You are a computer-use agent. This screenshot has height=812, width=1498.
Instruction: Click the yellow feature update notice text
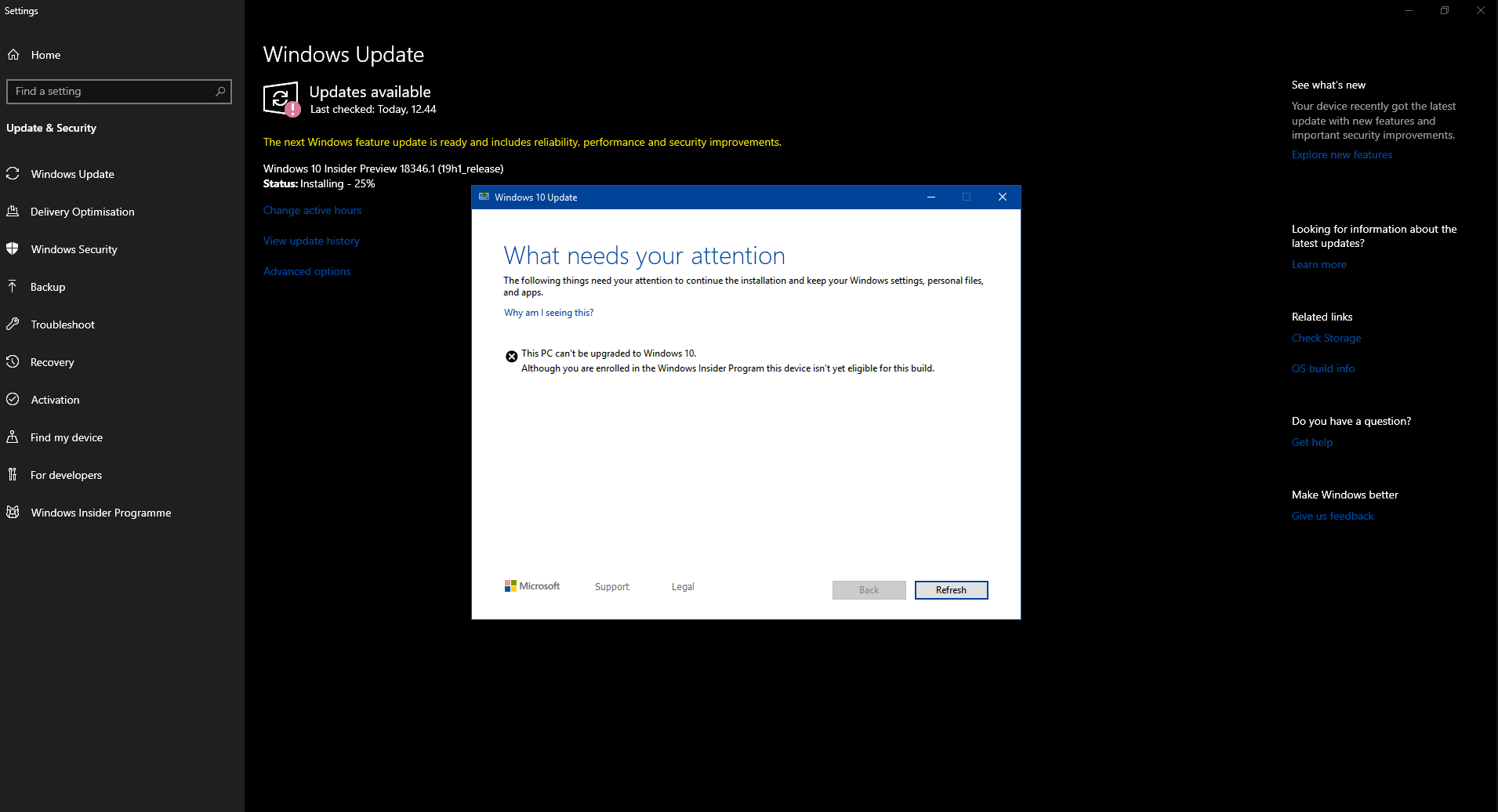pos(522,142)
